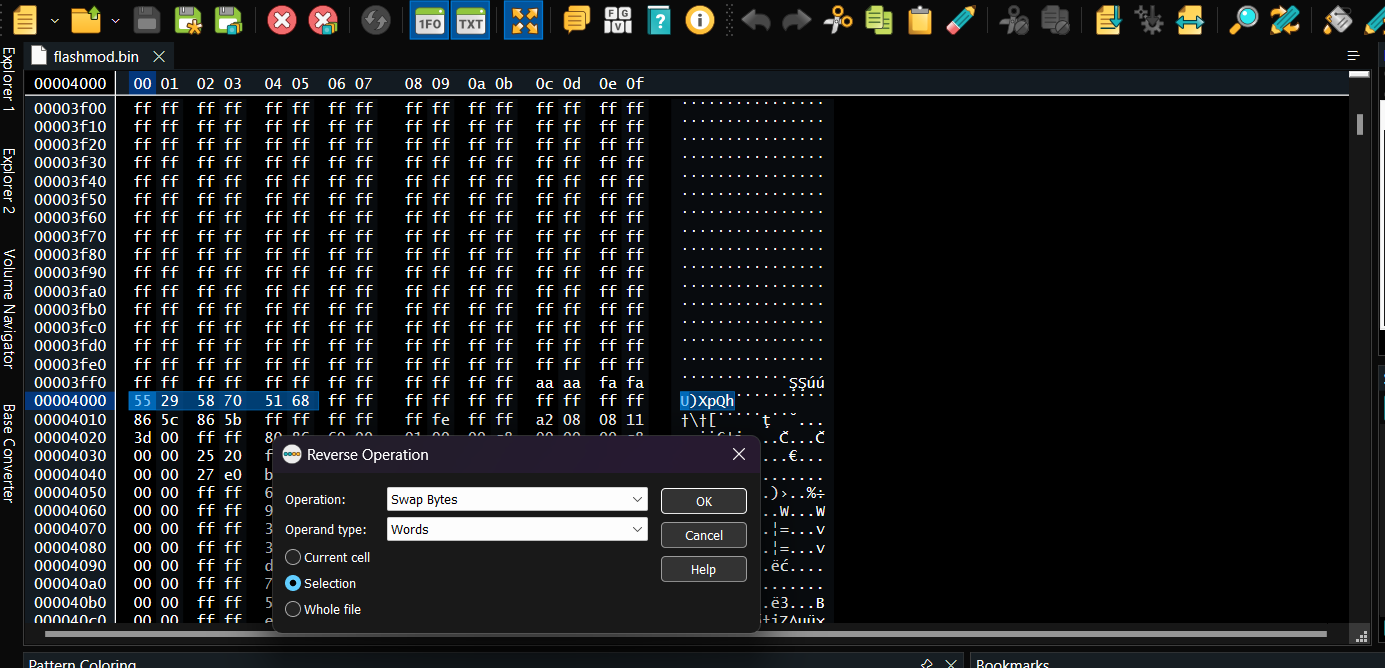1385x668 pixels.
Task: Open the Volume Navigator side tab
Action: point(9,309)
